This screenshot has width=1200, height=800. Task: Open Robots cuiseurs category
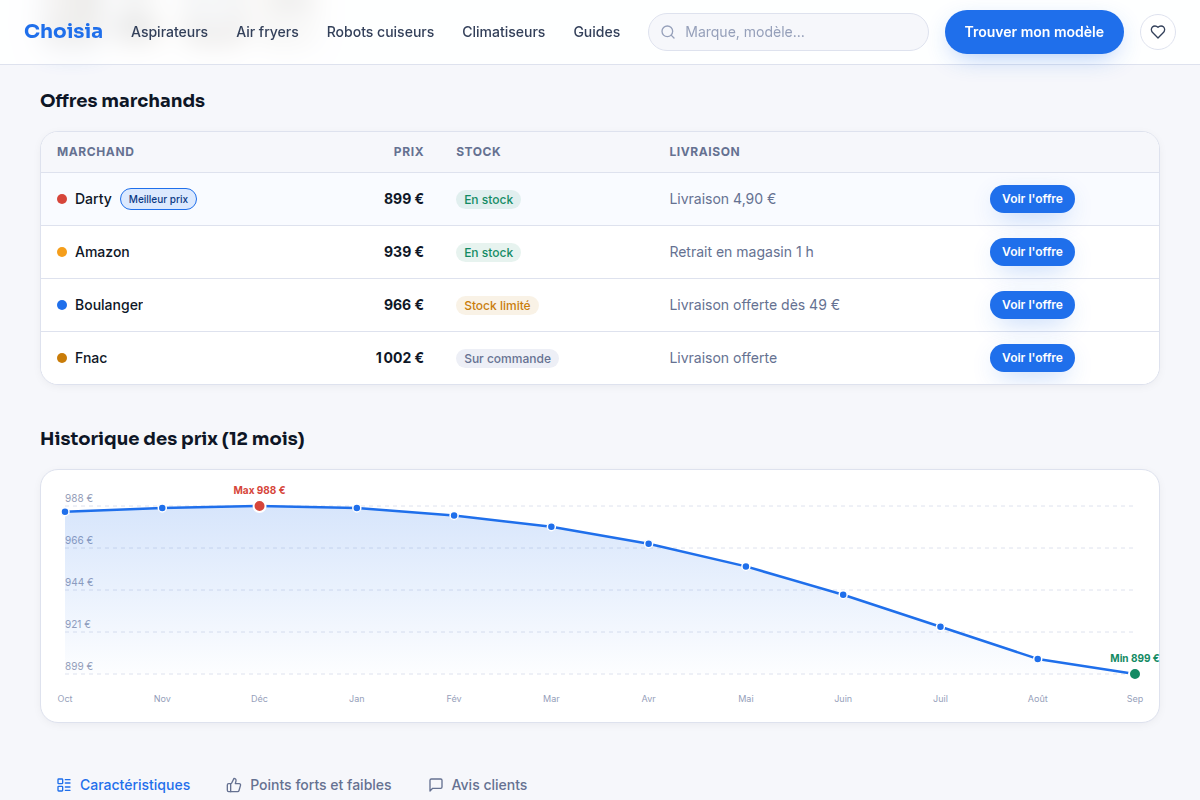tap(380, 32)
